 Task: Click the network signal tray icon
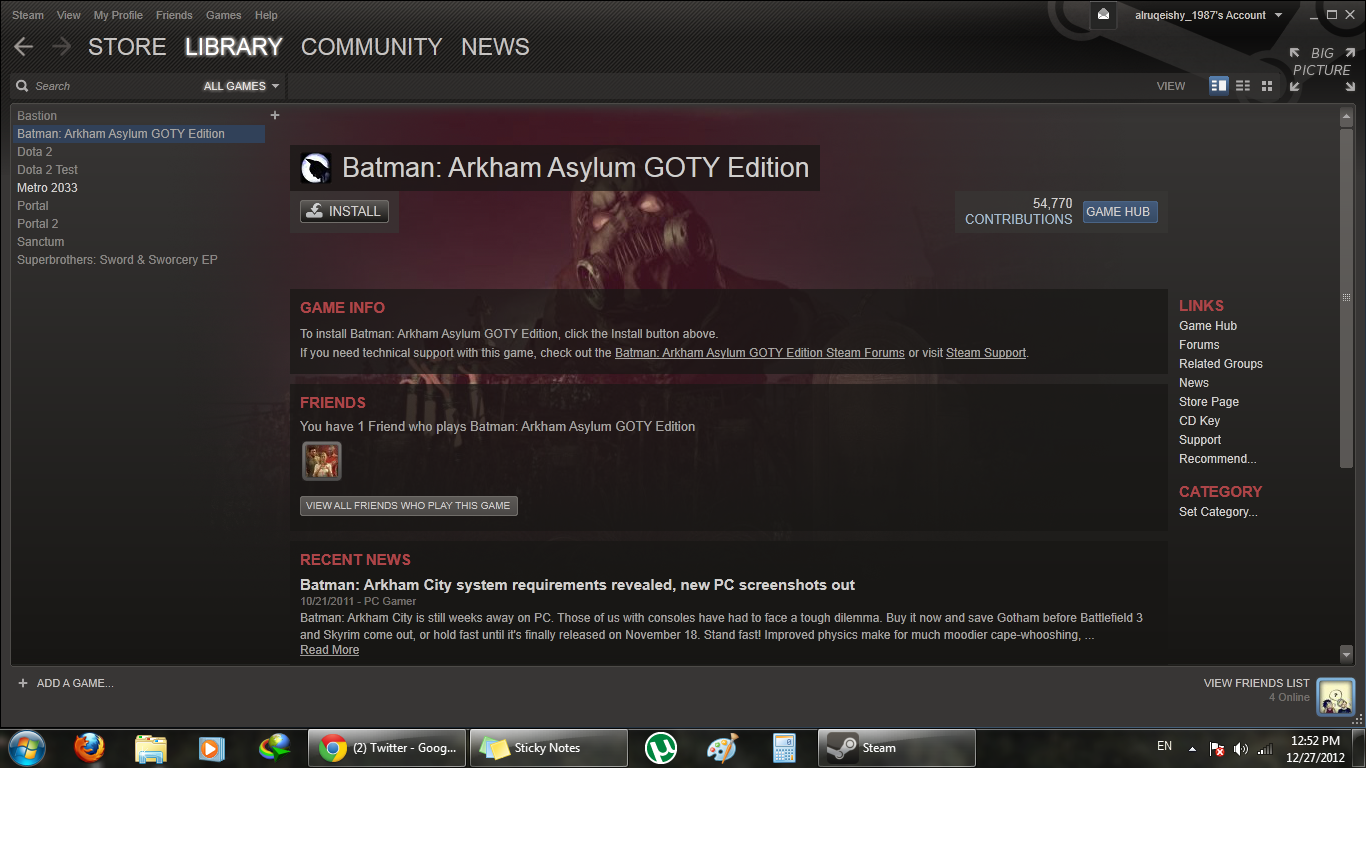(1265, 748)
